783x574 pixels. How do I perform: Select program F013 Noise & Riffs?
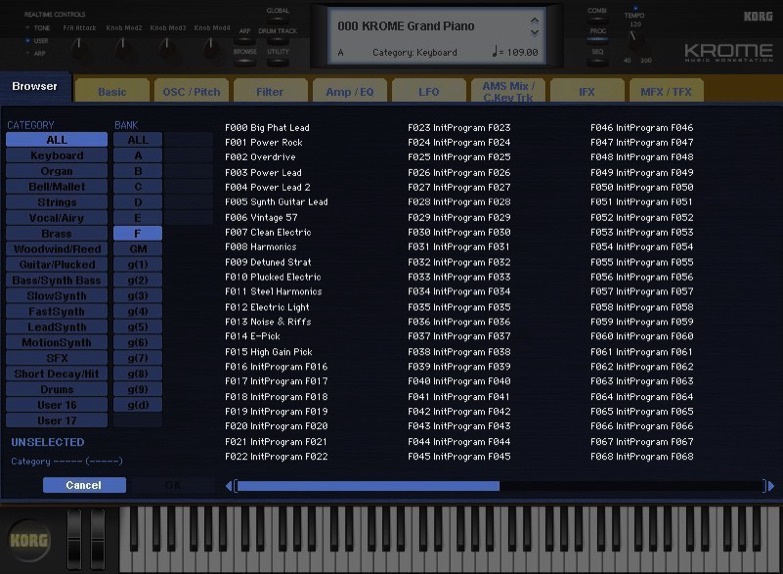(x=268, y=322)
